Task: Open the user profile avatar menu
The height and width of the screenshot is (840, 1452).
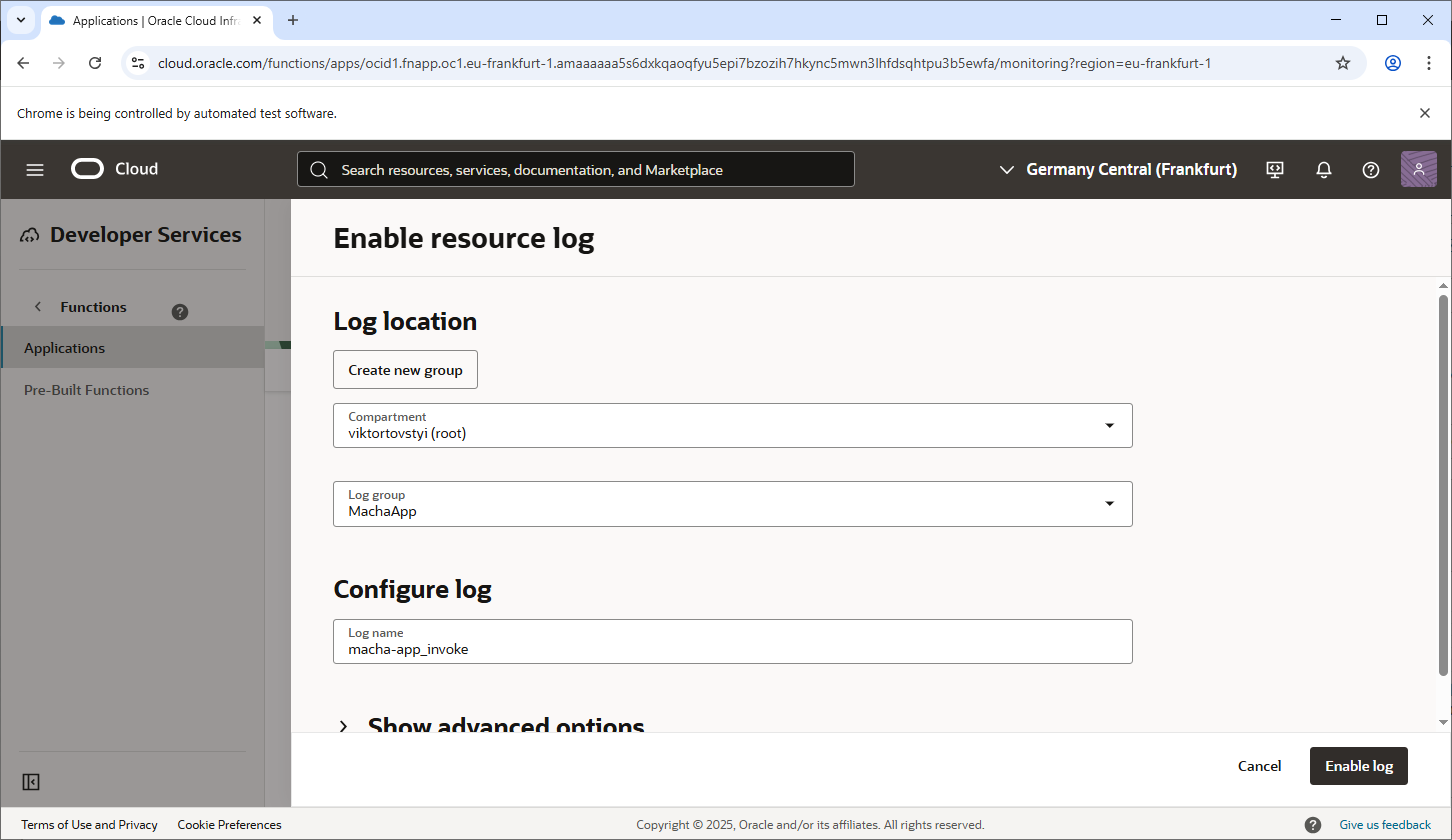Action: coord(1418,170)
